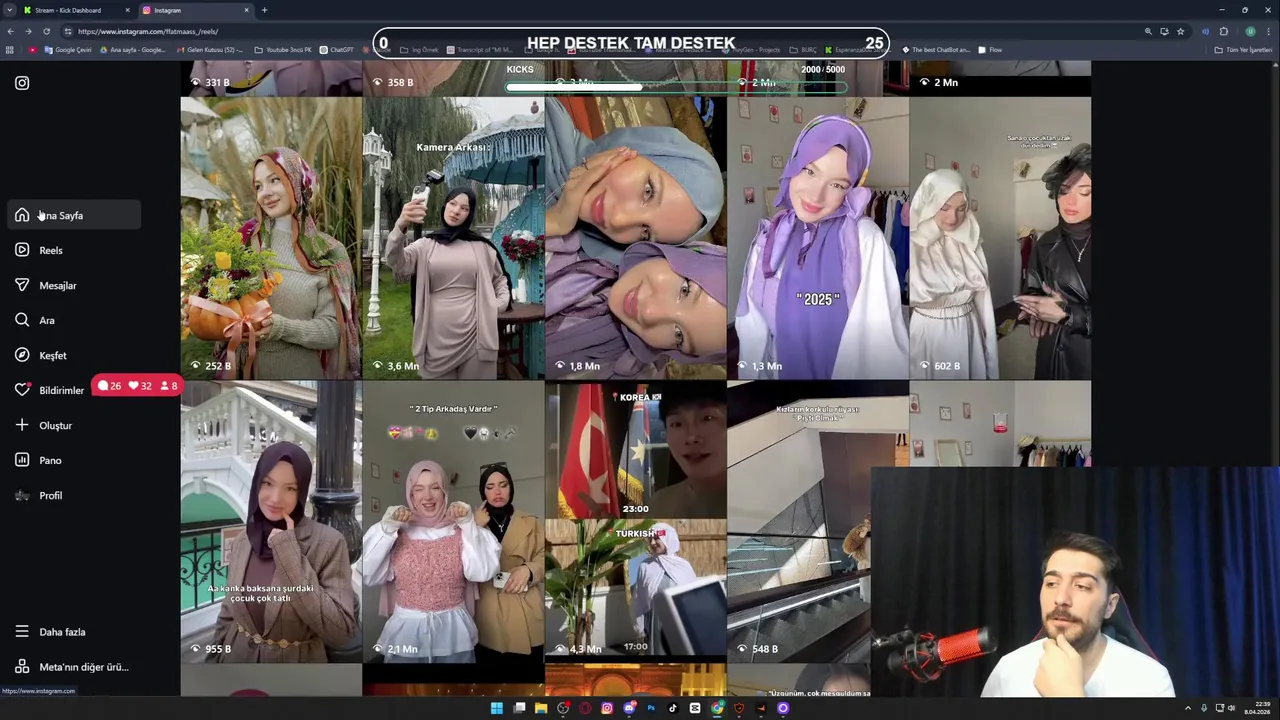1280x720 pixels.
Task: Open Instagram app in the taskbar
Action: [607, 708]
